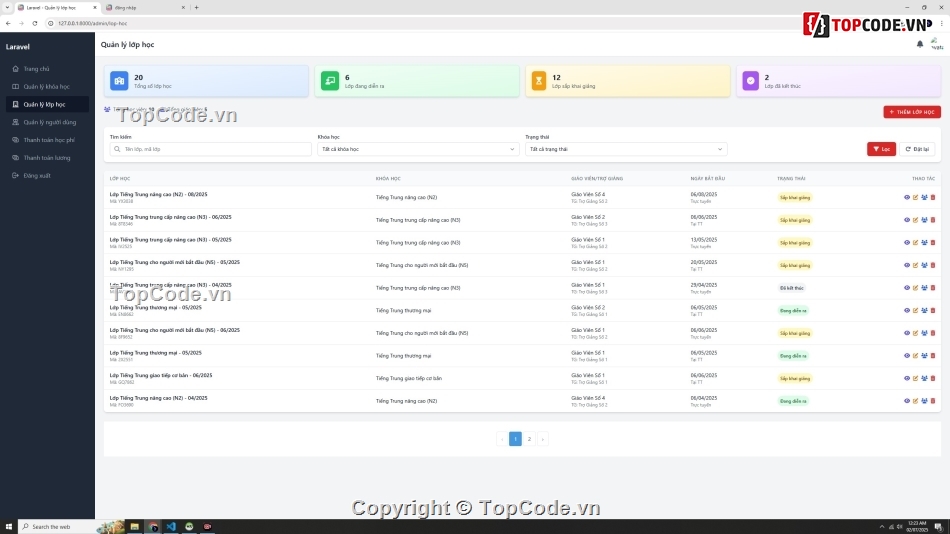
Task: Delete the N2 08/2025 class
Action: [x=933, y=197]
